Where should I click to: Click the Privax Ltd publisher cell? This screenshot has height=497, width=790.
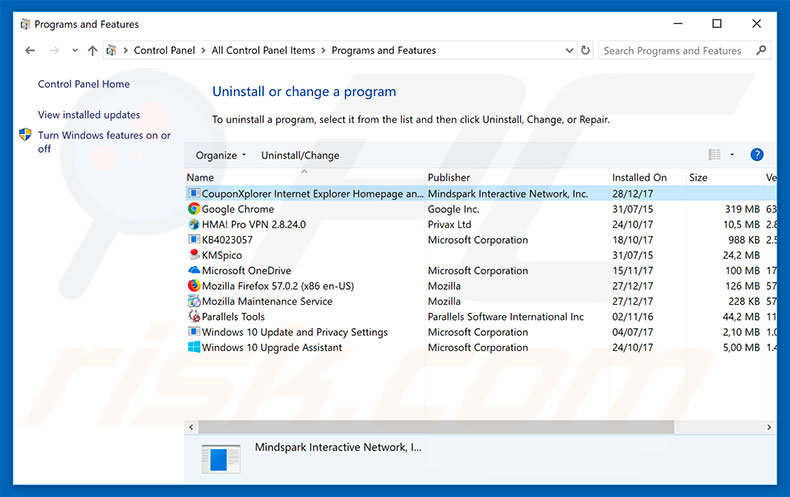click(x=449, y=224)
